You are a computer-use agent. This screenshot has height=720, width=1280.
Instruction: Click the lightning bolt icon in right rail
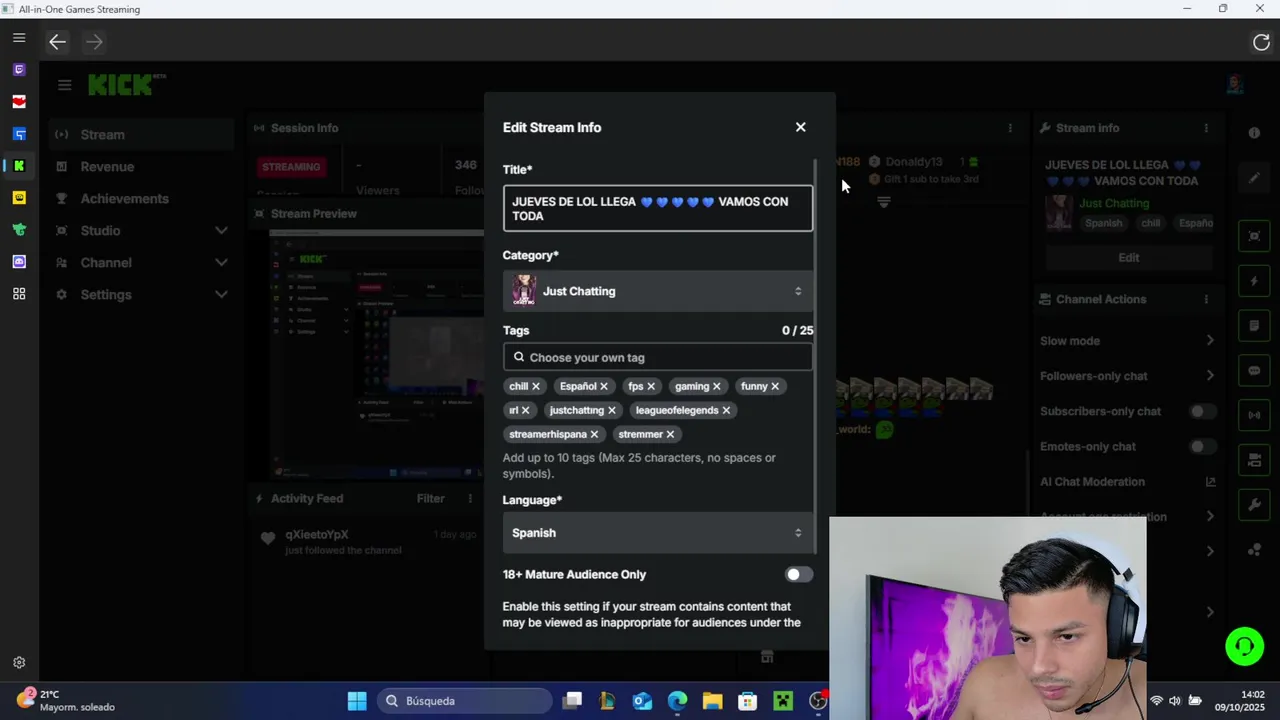click(1254, 281)
